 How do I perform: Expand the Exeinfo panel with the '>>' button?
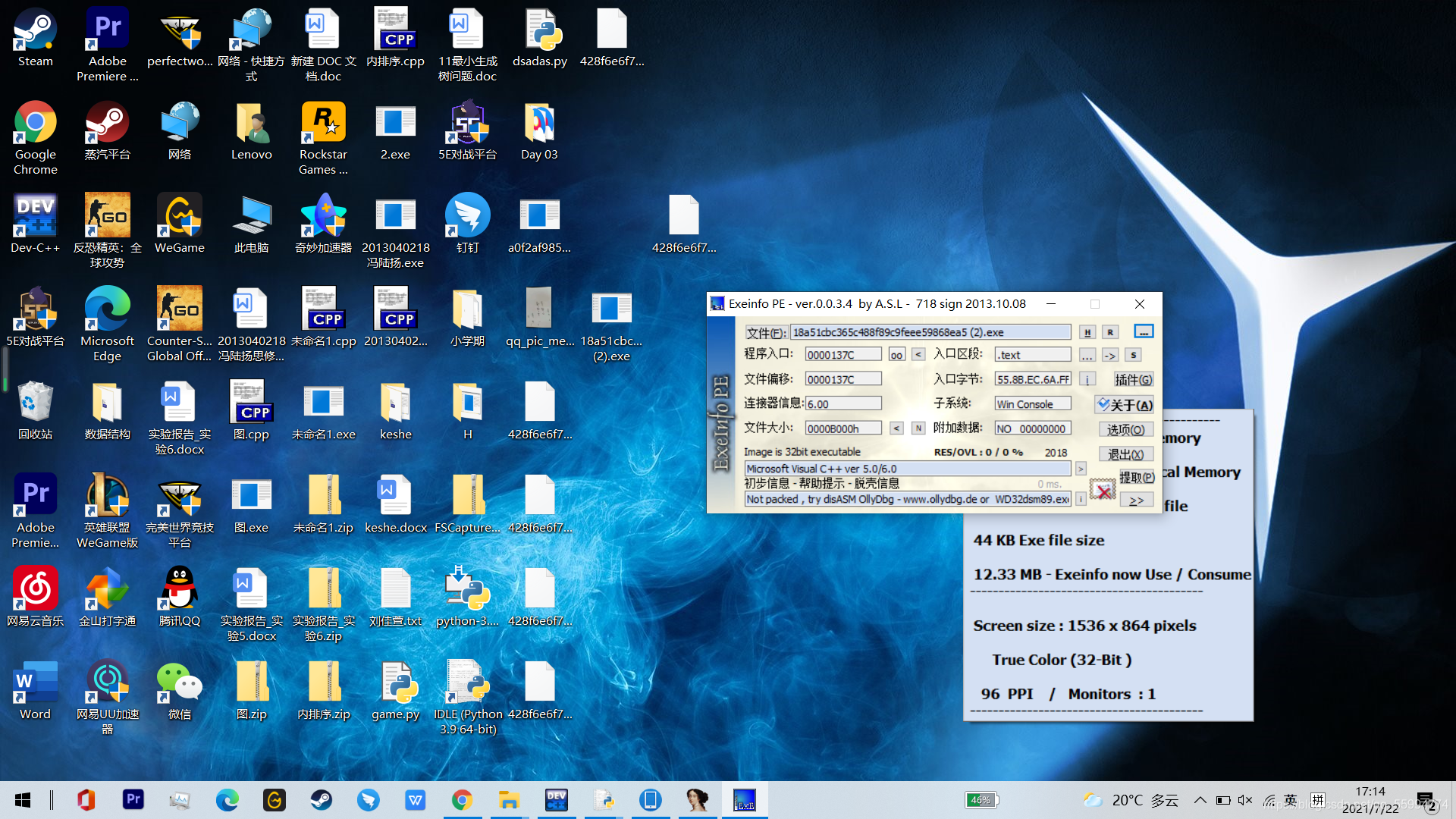[1136, 500]
